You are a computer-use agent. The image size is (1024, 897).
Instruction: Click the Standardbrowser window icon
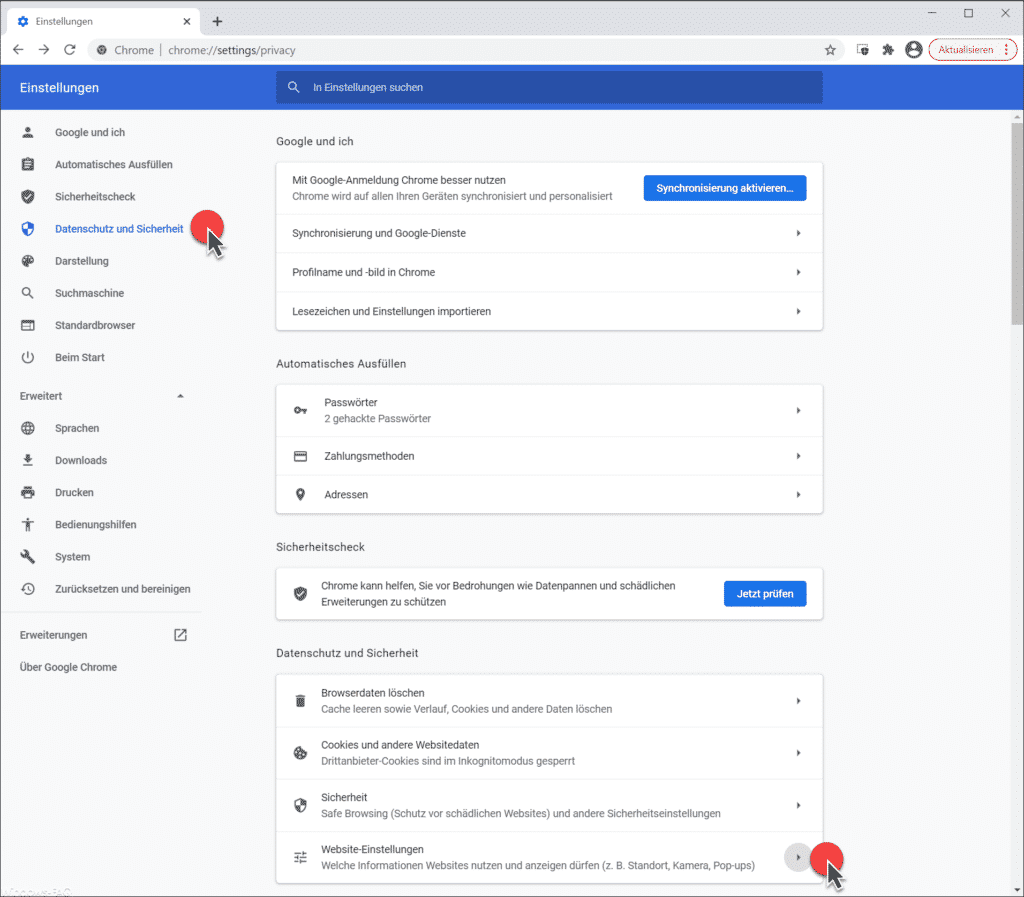(27, 325)
